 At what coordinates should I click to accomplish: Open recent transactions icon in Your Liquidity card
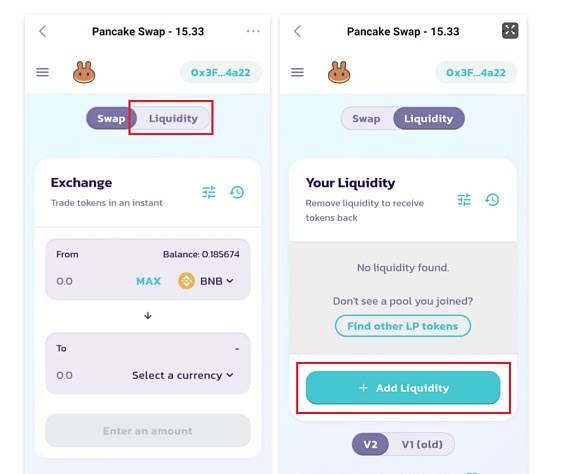point(492,200)
